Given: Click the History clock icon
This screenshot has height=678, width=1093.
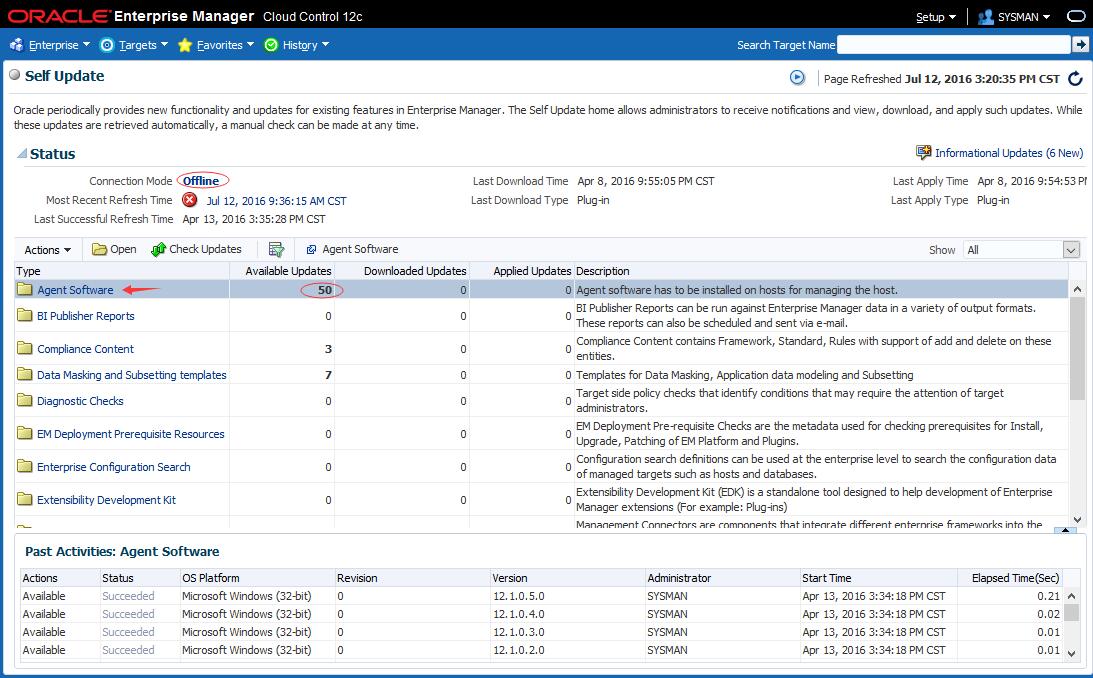Looking at the screenshot, I should coord(271,45).
